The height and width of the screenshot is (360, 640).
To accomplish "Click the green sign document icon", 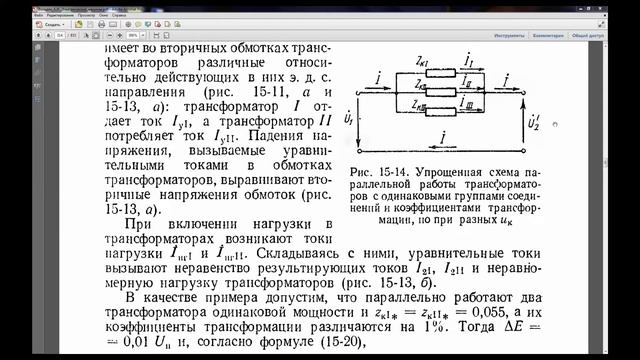I will [x=177, y=24].
